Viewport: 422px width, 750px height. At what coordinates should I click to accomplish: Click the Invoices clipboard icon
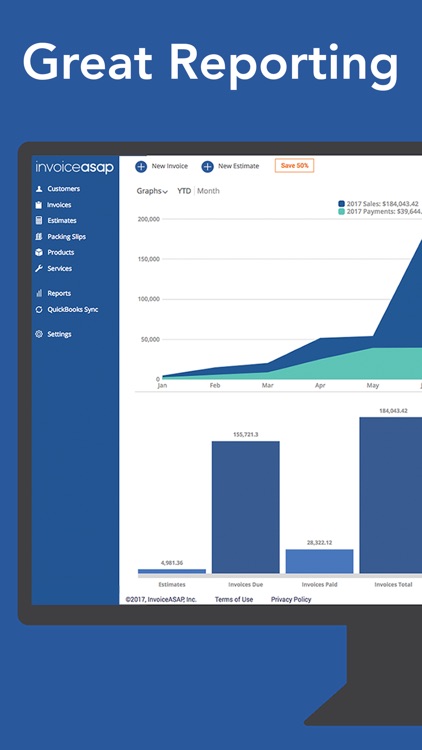coord(39,205)
